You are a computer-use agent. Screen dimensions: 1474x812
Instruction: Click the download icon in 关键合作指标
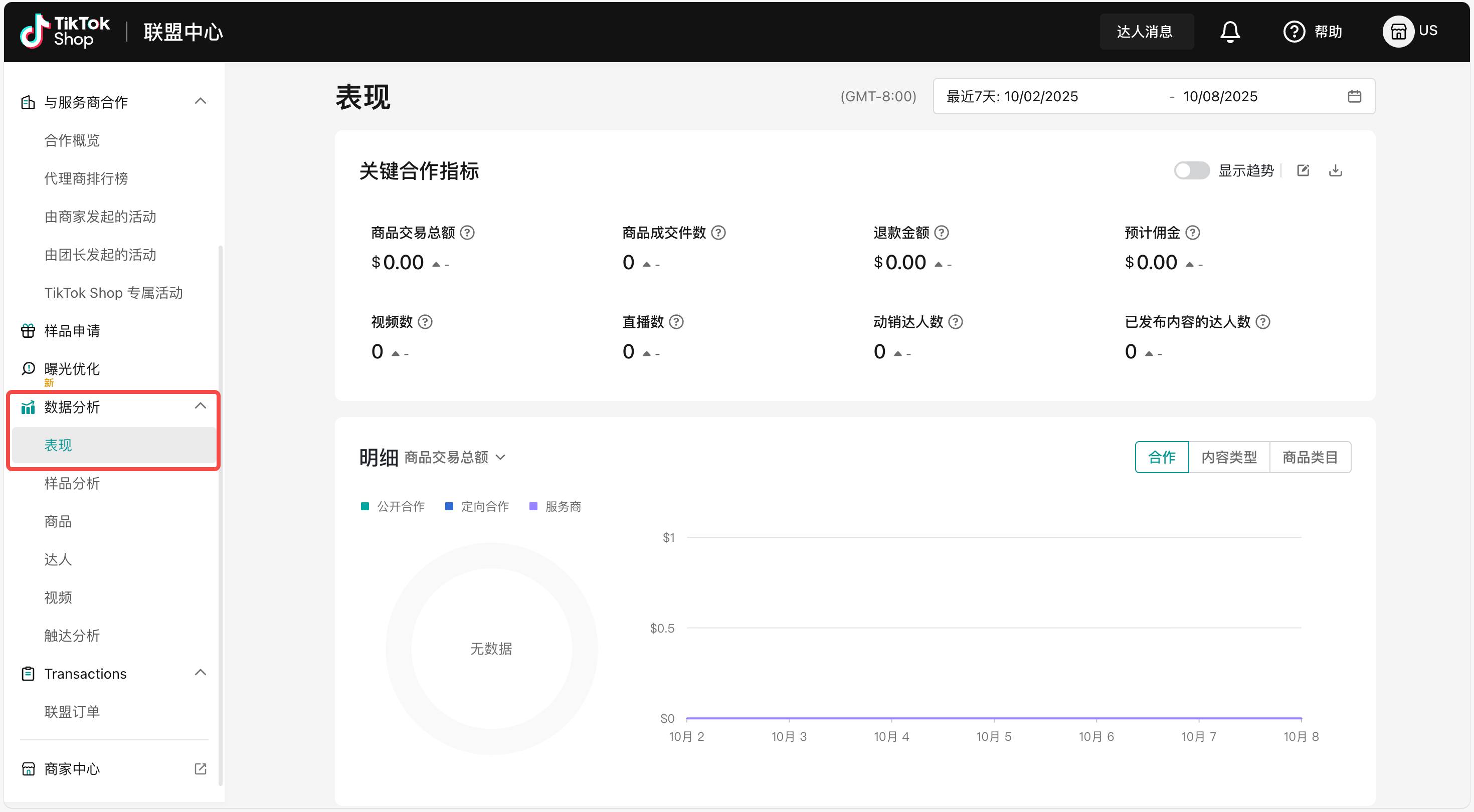coord(1335,170)
